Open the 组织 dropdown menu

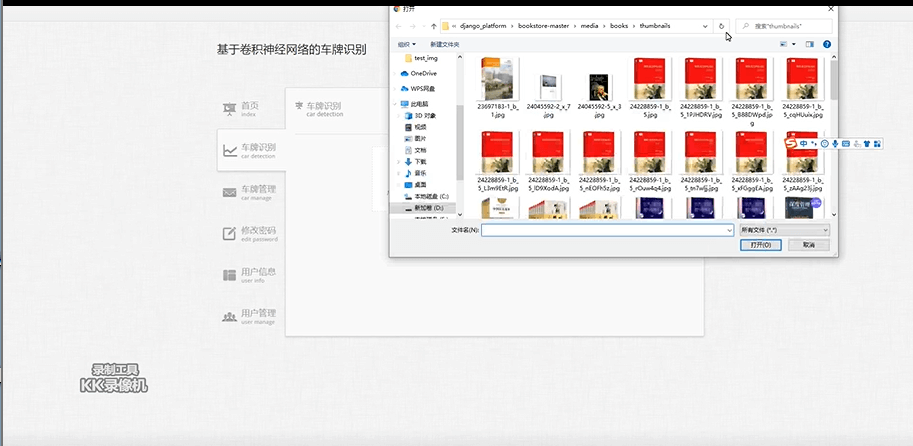[x=406, y=44]
